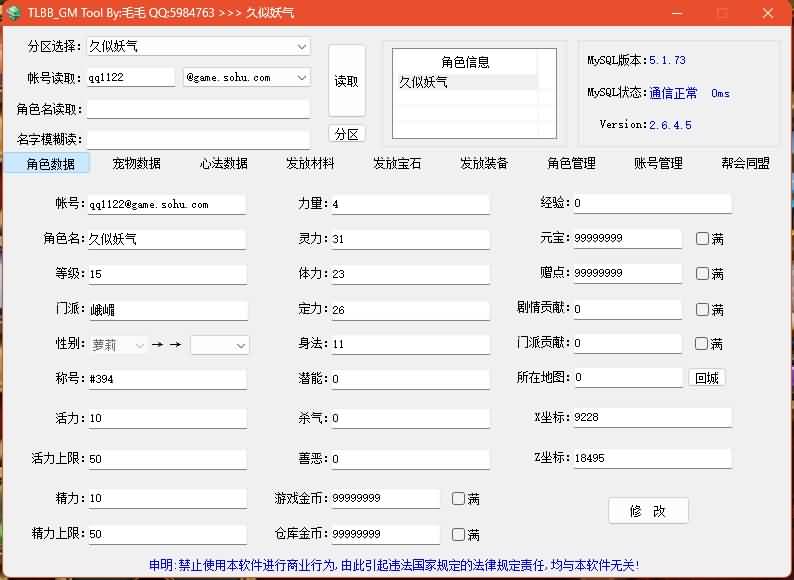Click the 精力上限 field
This screenshot has height=580, width=794.
coord(168,534)
